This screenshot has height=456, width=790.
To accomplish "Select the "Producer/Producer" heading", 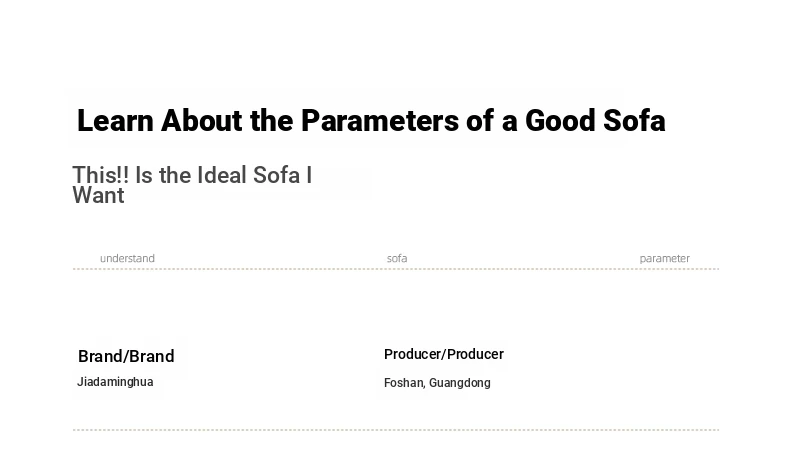I will point(444,354).
